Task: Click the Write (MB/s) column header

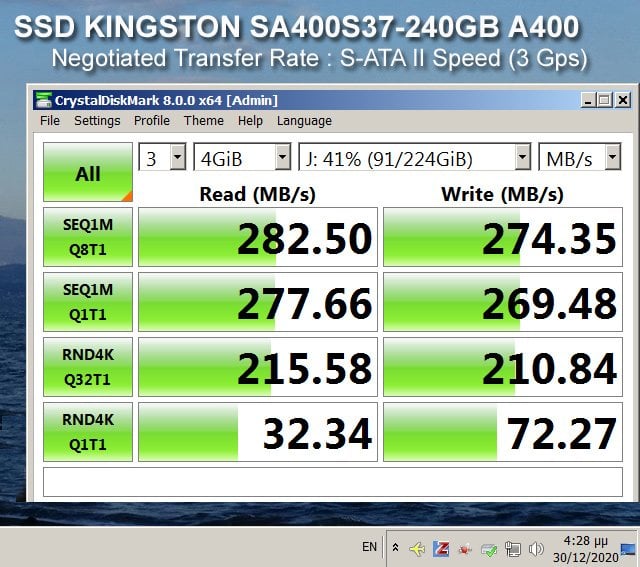Action: tap(502, 194)
